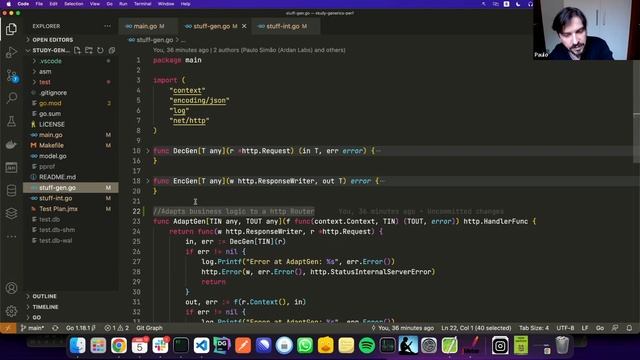Click New File icon in Explorer header

pyautogui.click(x=78, y=50)
